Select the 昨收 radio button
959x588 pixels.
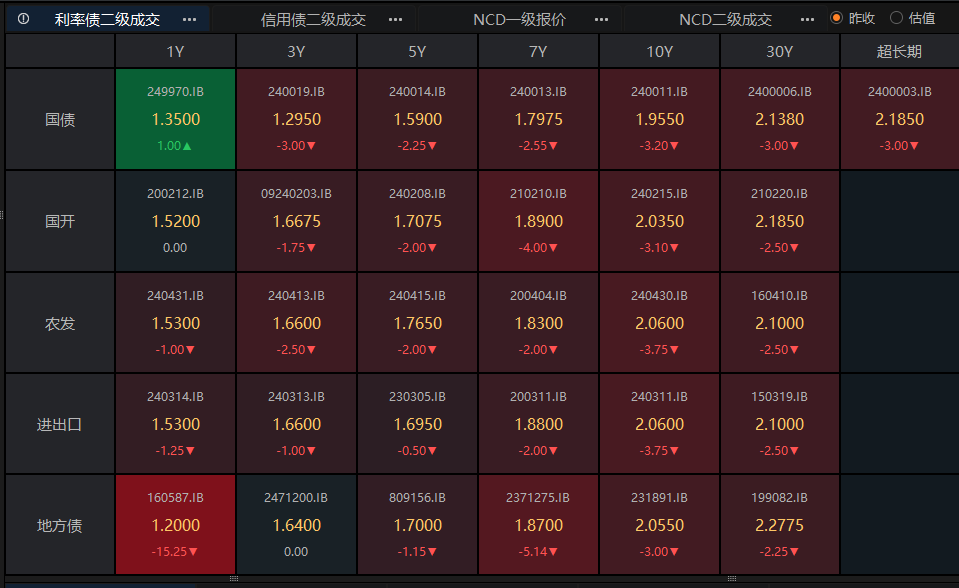[837, 18]
